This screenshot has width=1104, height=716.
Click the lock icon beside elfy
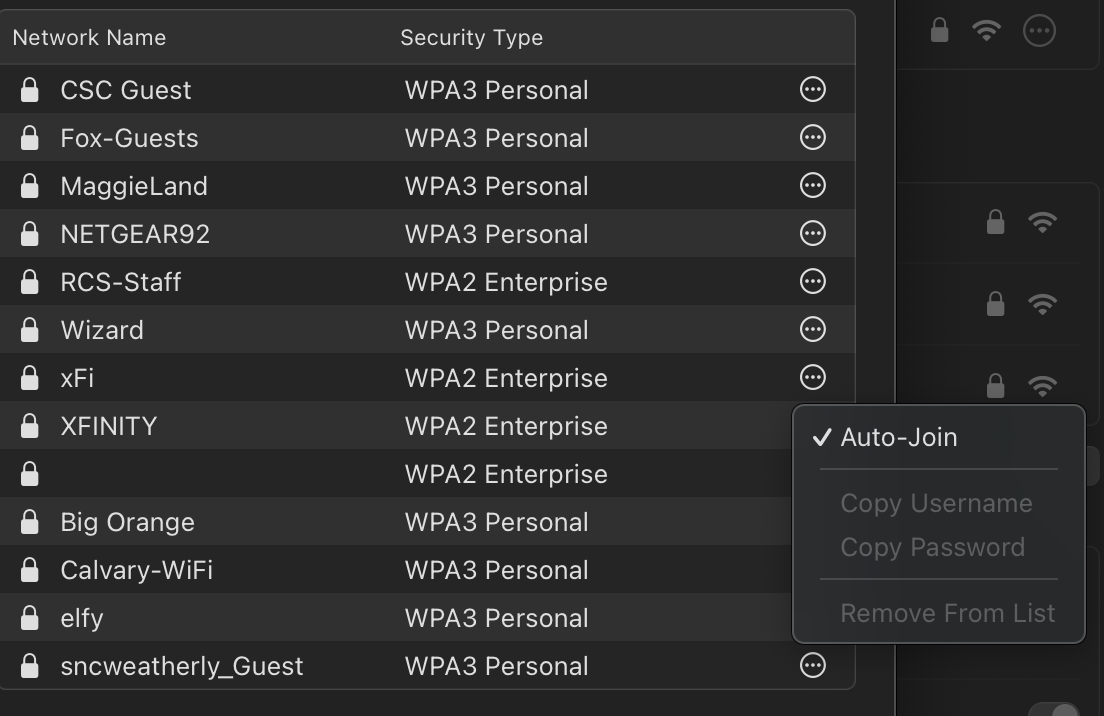click(x=30, y=618)
